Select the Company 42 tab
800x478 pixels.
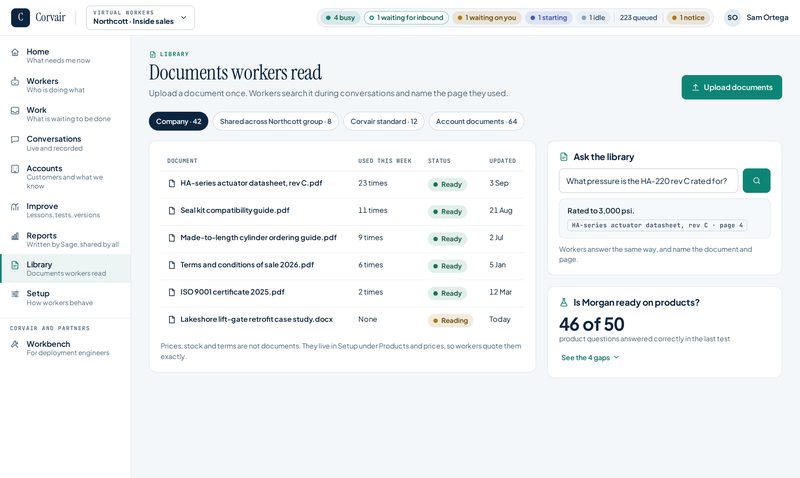point(179,121)
